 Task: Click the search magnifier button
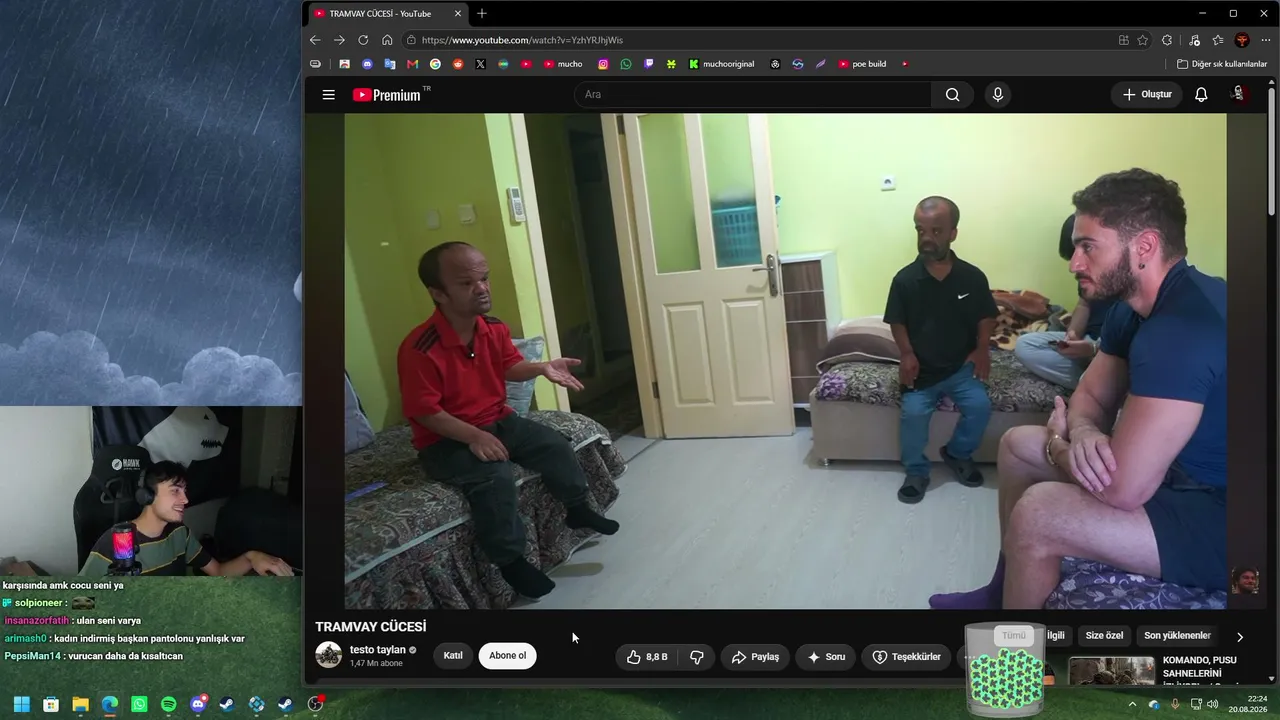tap(952, 95)
